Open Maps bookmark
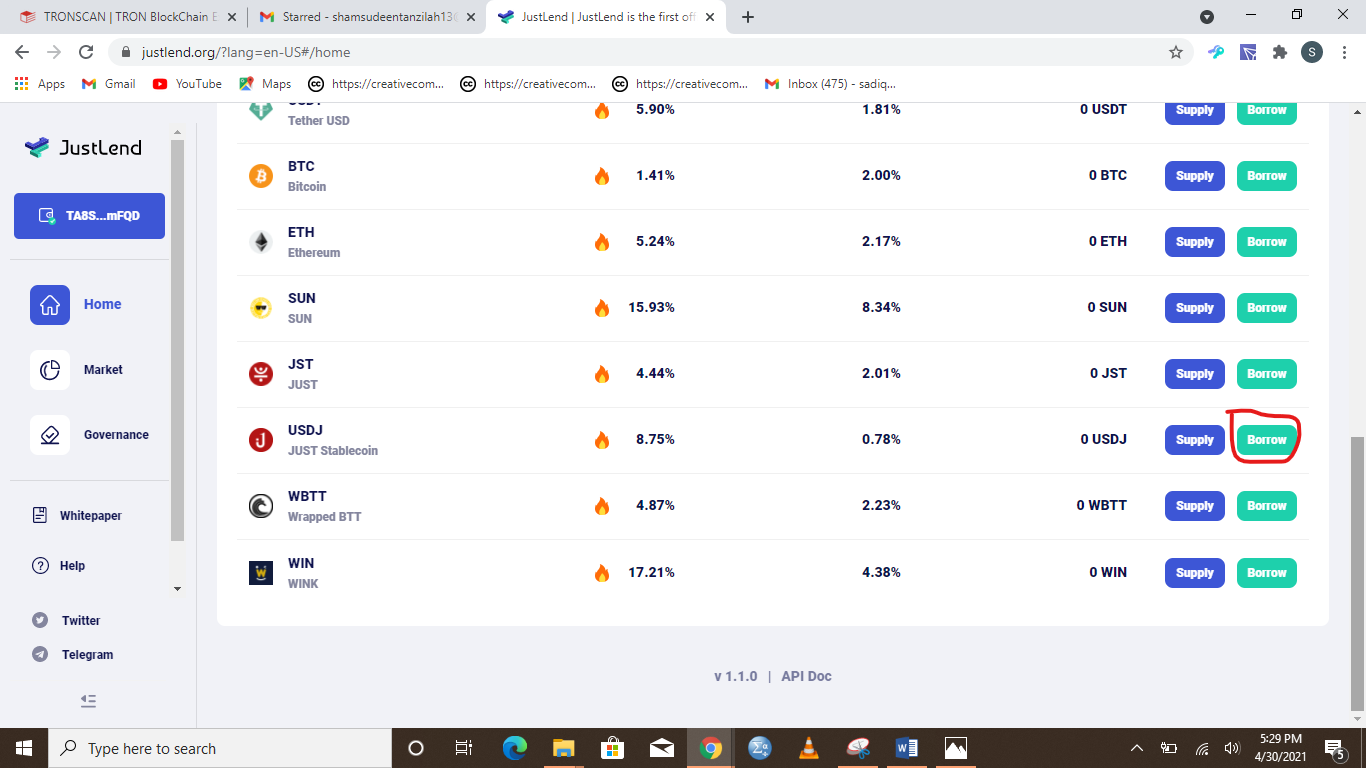Screen dimensions: 1366x768 click(265, 84)
